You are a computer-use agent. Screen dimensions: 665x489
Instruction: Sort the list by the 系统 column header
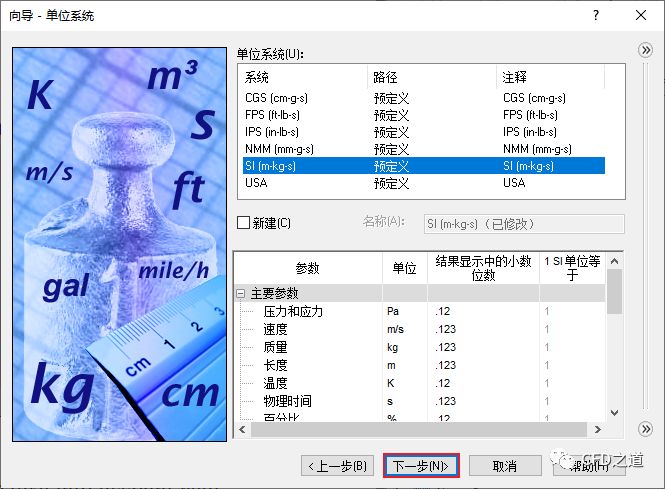pos(300,77)
